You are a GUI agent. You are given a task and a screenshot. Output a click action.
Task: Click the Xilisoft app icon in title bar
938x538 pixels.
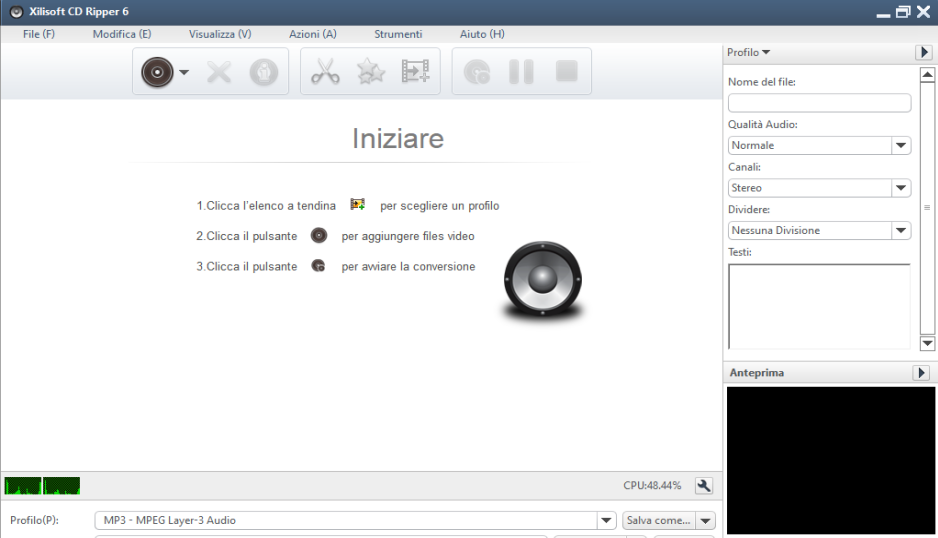click(x=16, y=12)
